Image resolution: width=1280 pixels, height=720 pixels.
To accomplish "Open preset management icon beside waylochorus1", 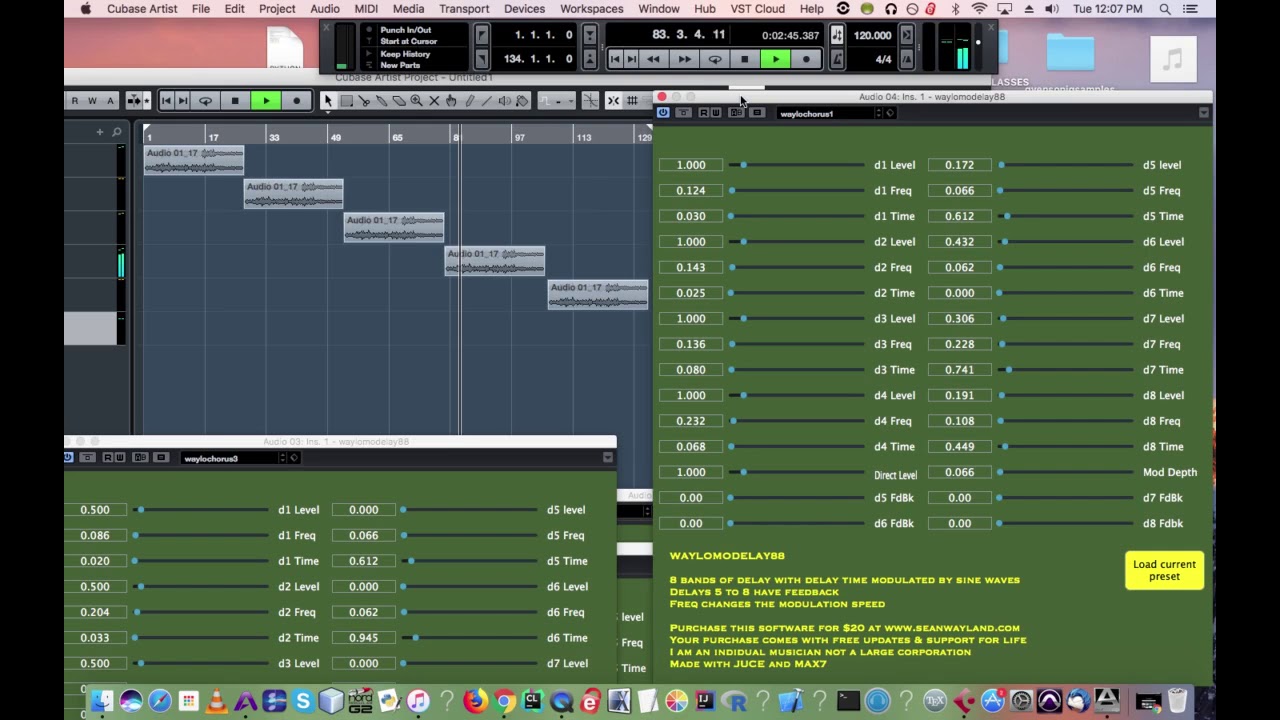I will pos(890,114).
